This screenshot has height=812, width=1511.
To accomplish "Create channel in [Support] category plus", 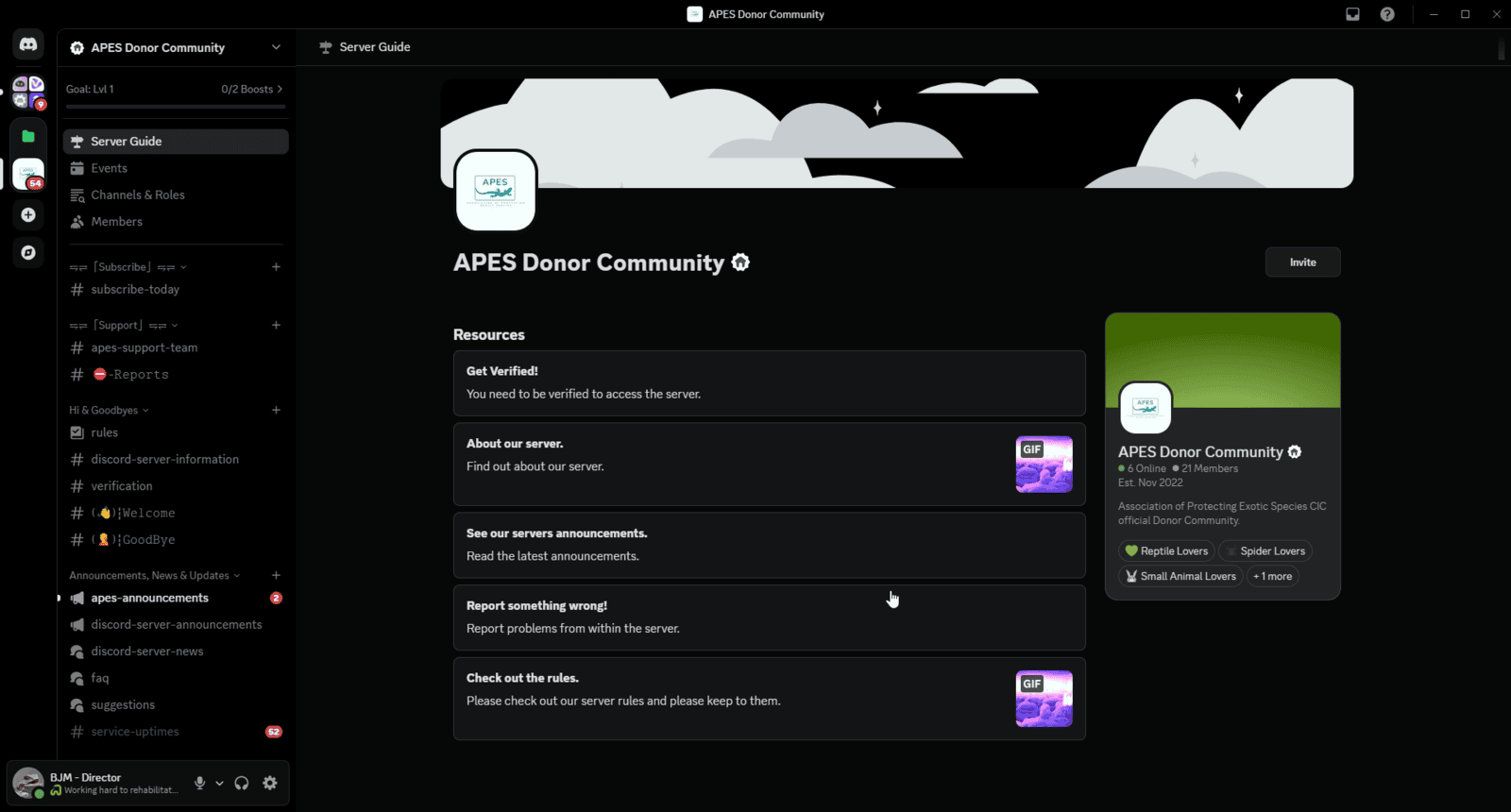I will tap(276, 325).
